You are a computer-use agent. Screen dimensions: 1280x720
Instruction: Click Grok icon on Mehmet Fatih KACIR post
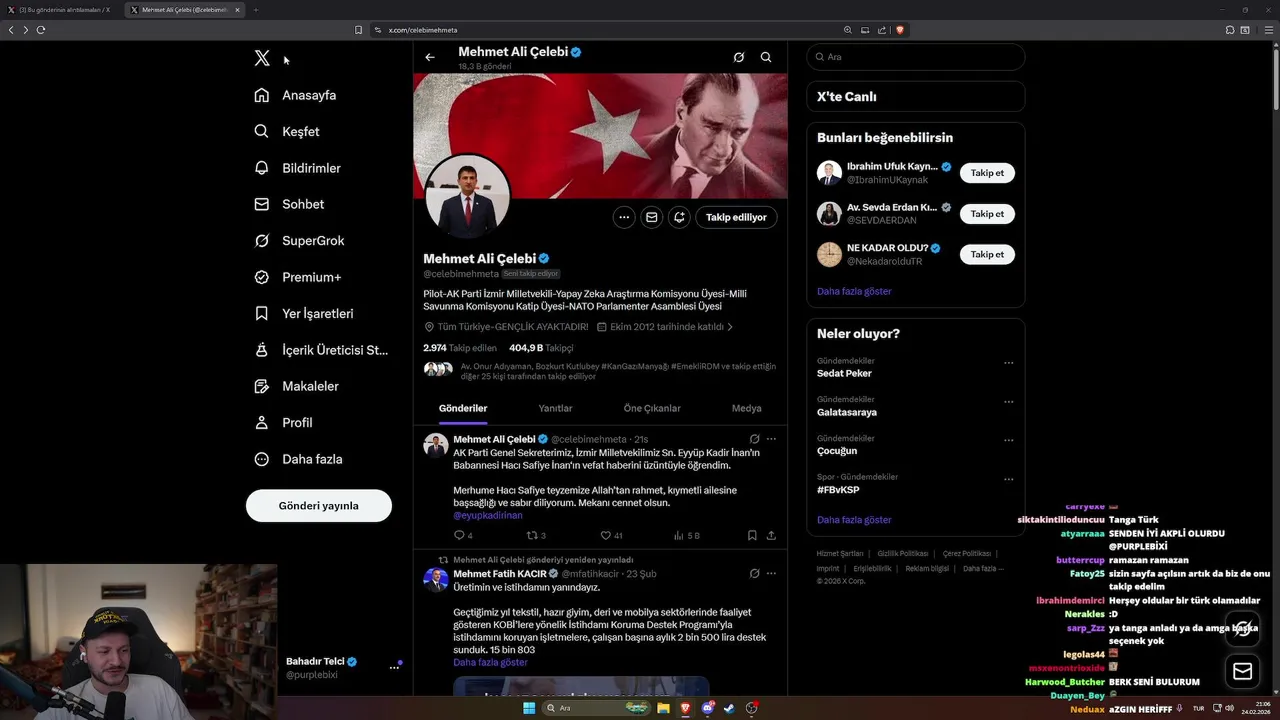click(x=755, y=574)
